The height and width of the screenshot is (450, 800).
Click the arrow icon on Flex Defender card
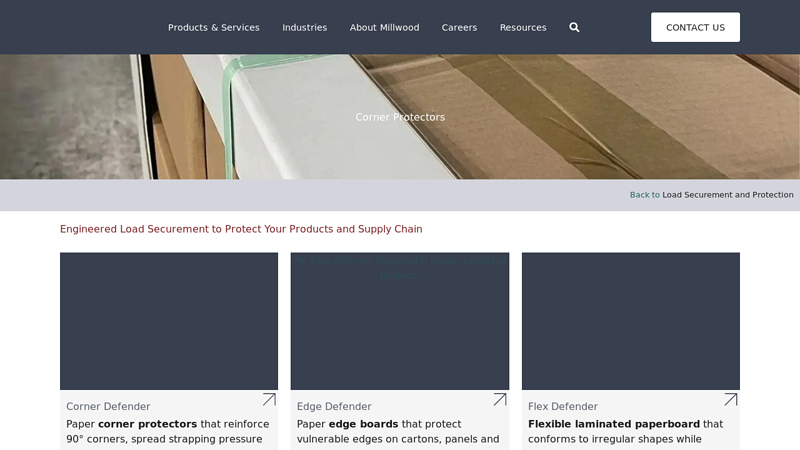[731, 400]
